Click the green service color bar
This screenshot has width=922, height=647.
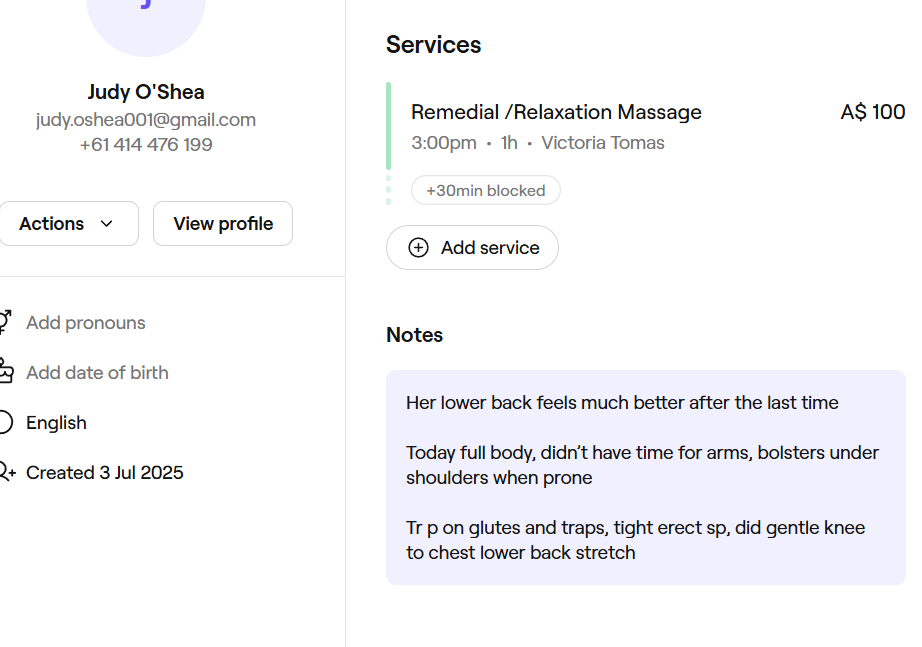point(389,126)
